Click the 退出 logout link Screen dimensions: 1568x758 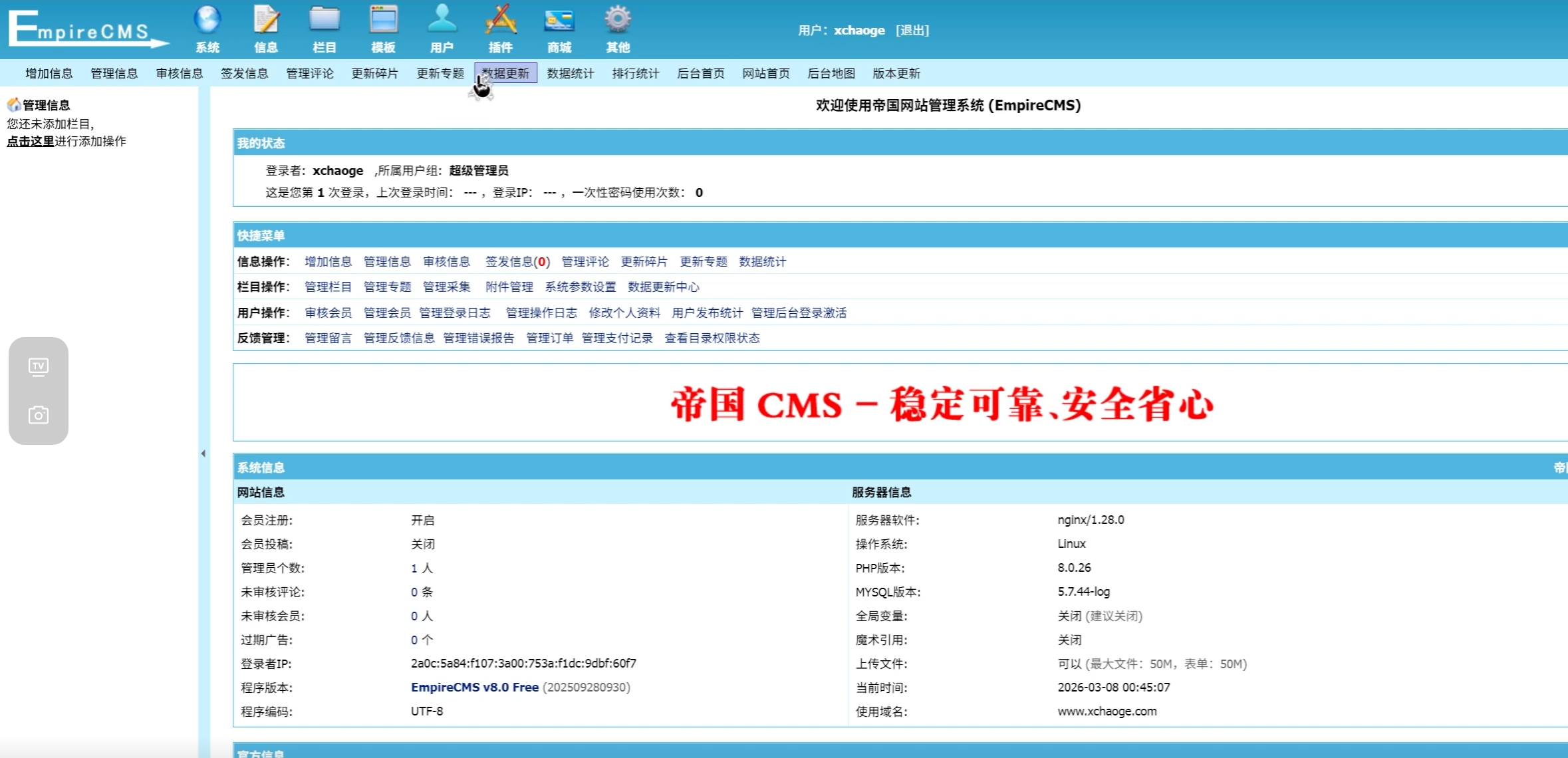tap(912, 31)
